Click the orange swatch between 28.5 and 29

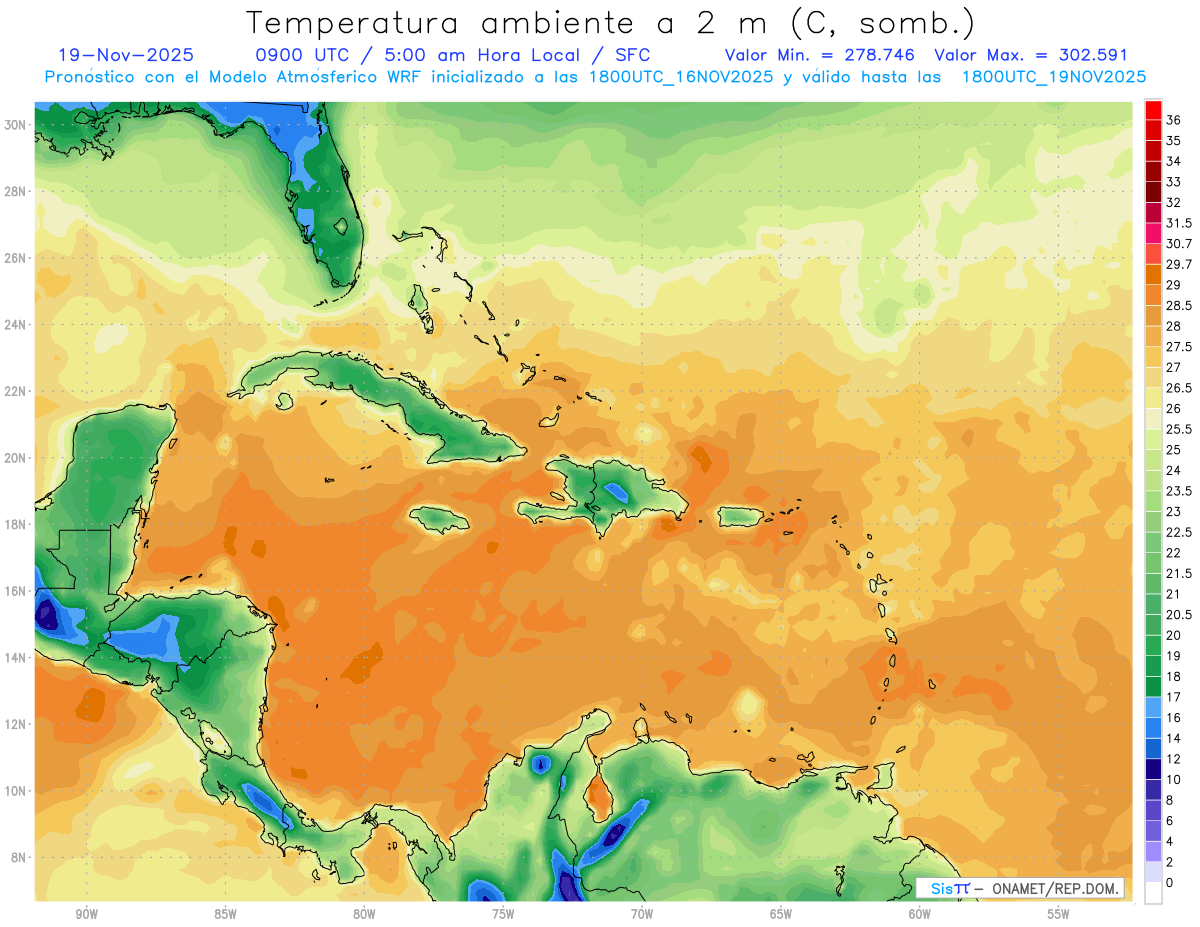click(1153, 295)
